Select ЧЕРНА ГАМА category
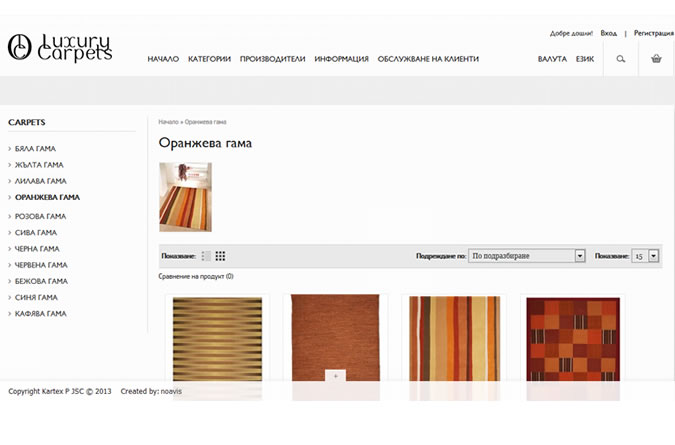 (37, 249)
